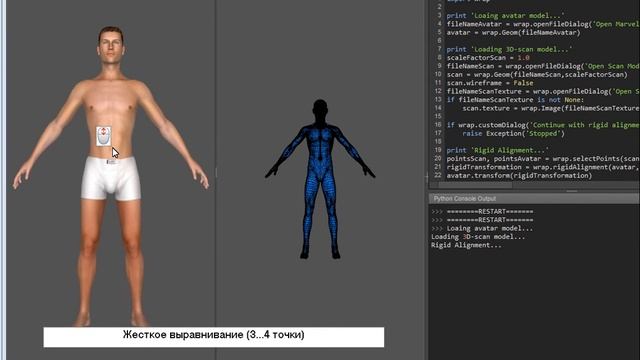640x360 pixels.
Task: Click avatar.transform(rigidTransformation) line
Action: tap(519, 176)
